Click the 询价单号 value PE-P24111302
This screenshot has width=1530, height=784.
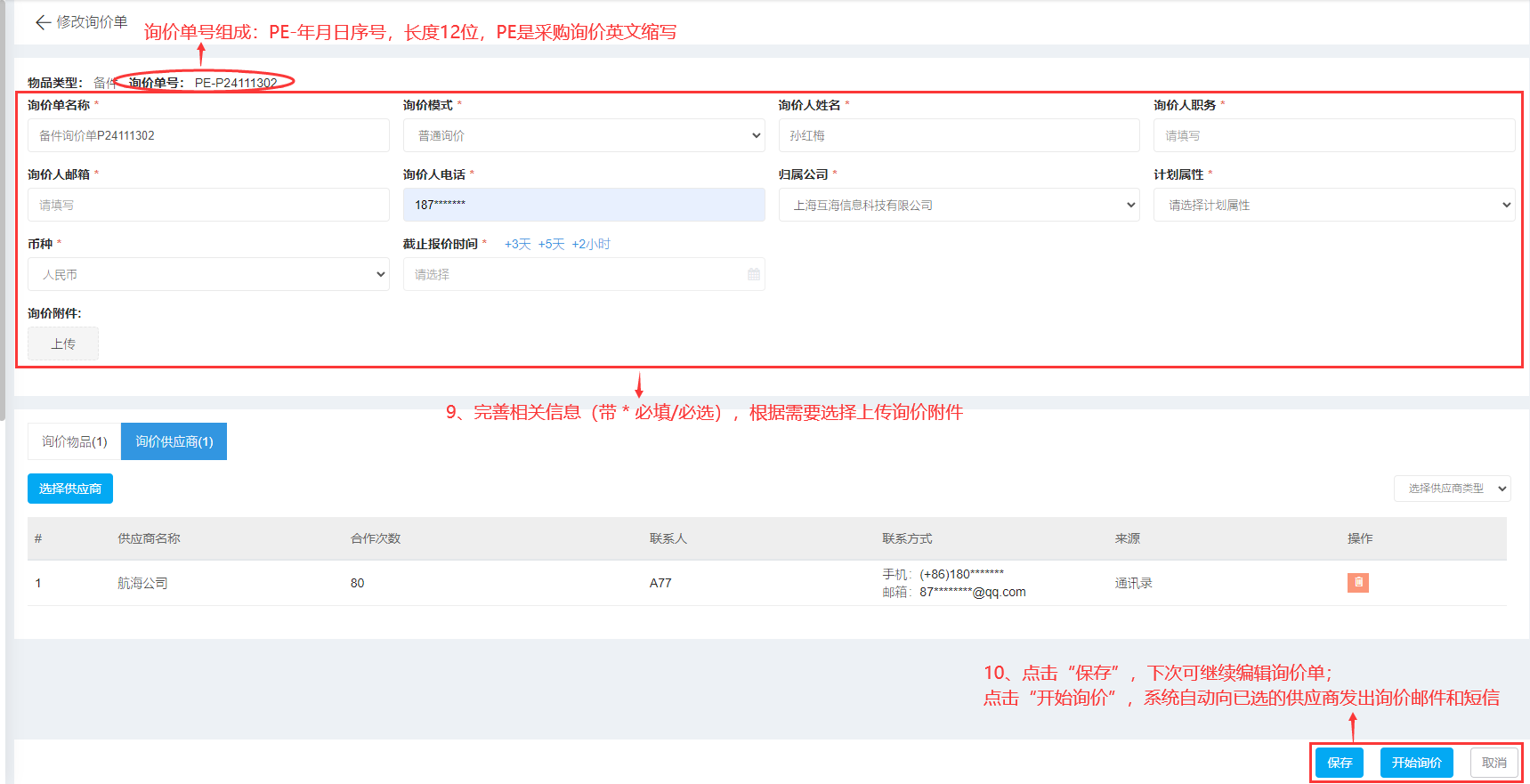click(236, 83)
